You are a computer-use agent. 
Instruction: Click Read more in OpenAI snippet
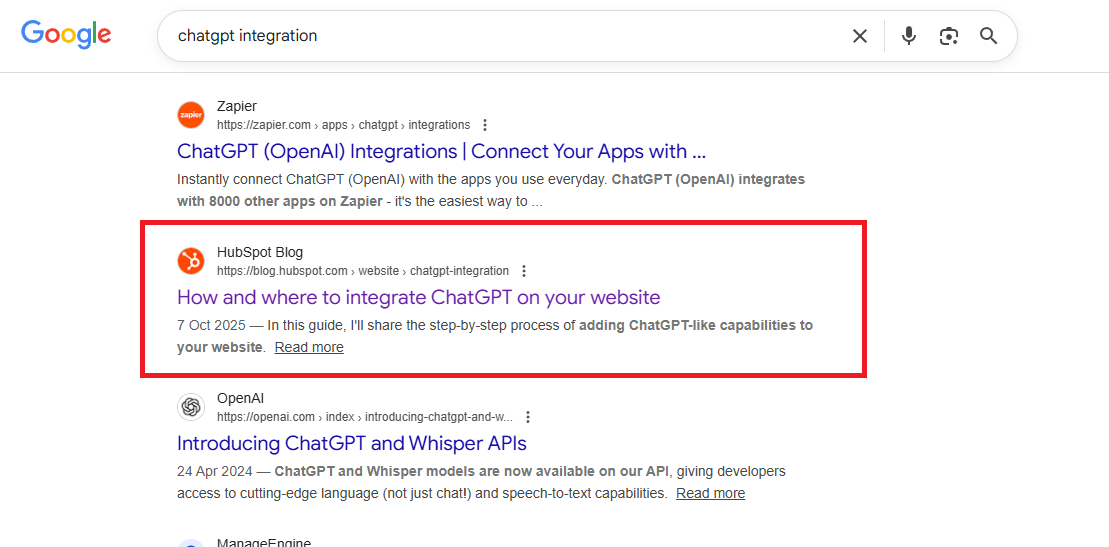(710, 493)
